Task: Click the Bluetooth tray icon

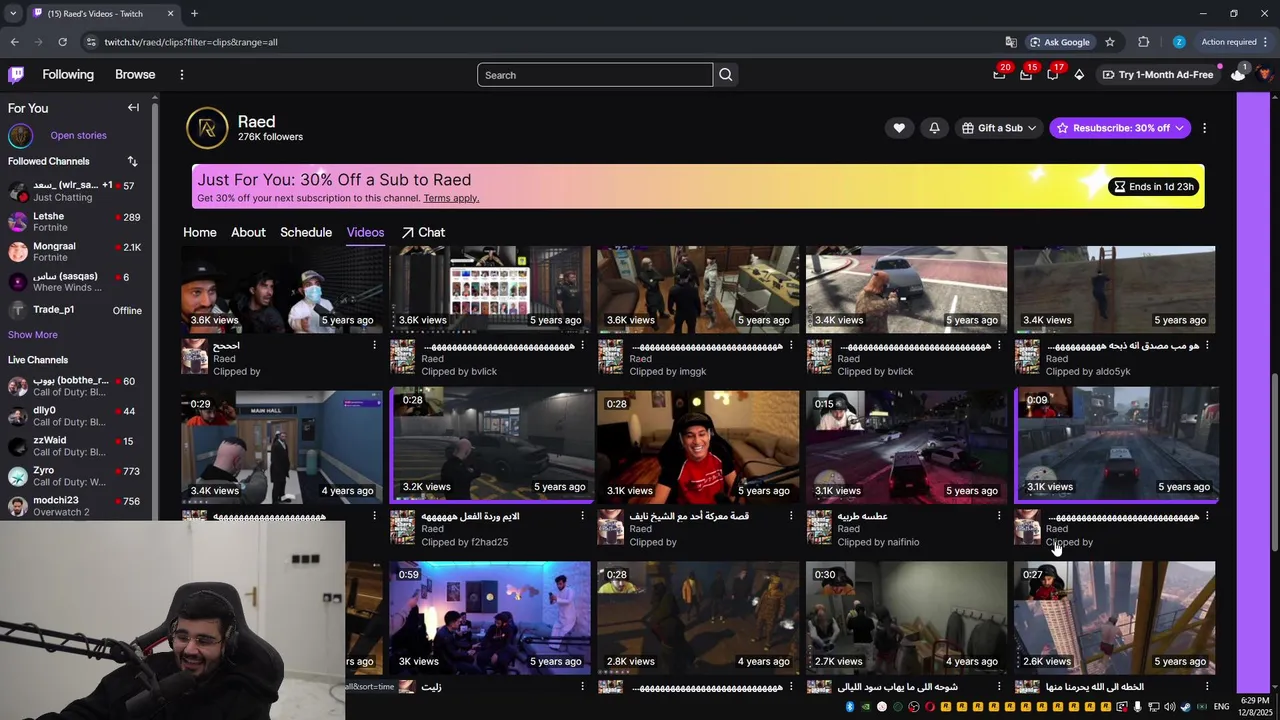Action: [x=850, y=707]
